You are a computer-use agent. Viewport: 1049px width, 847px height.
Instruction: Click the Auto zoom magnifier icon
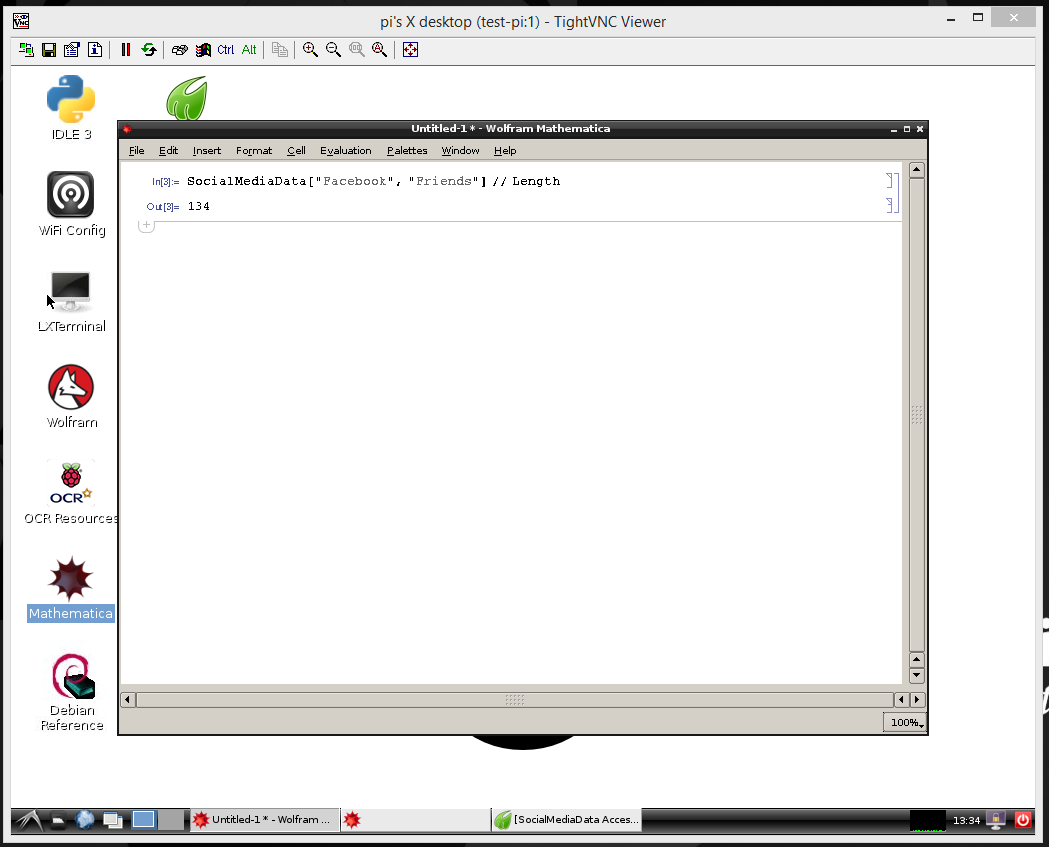pos(379,50)
